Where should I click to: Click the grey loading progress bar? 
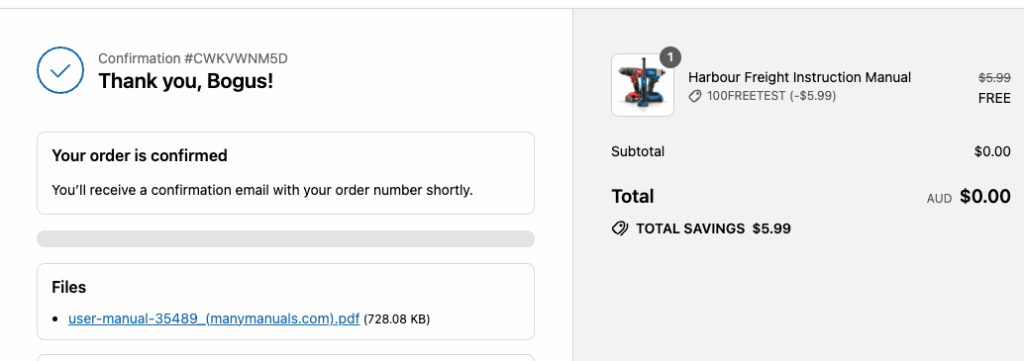[x=285, y=239]
